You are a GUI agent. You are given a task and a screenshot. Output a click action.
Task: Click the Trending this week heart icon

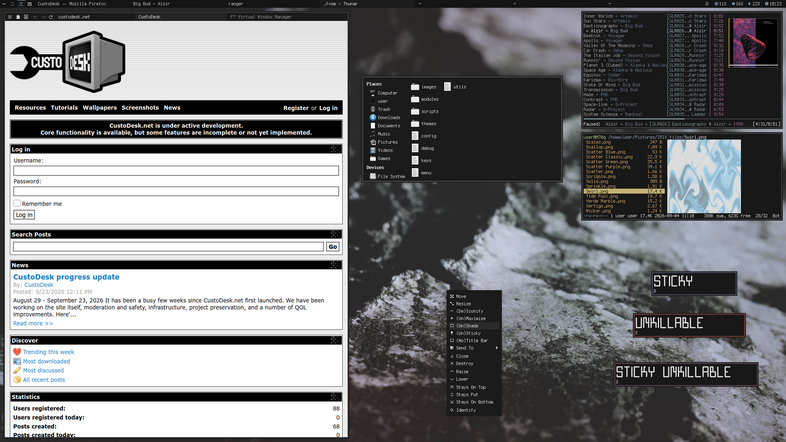tap(17, 352)
